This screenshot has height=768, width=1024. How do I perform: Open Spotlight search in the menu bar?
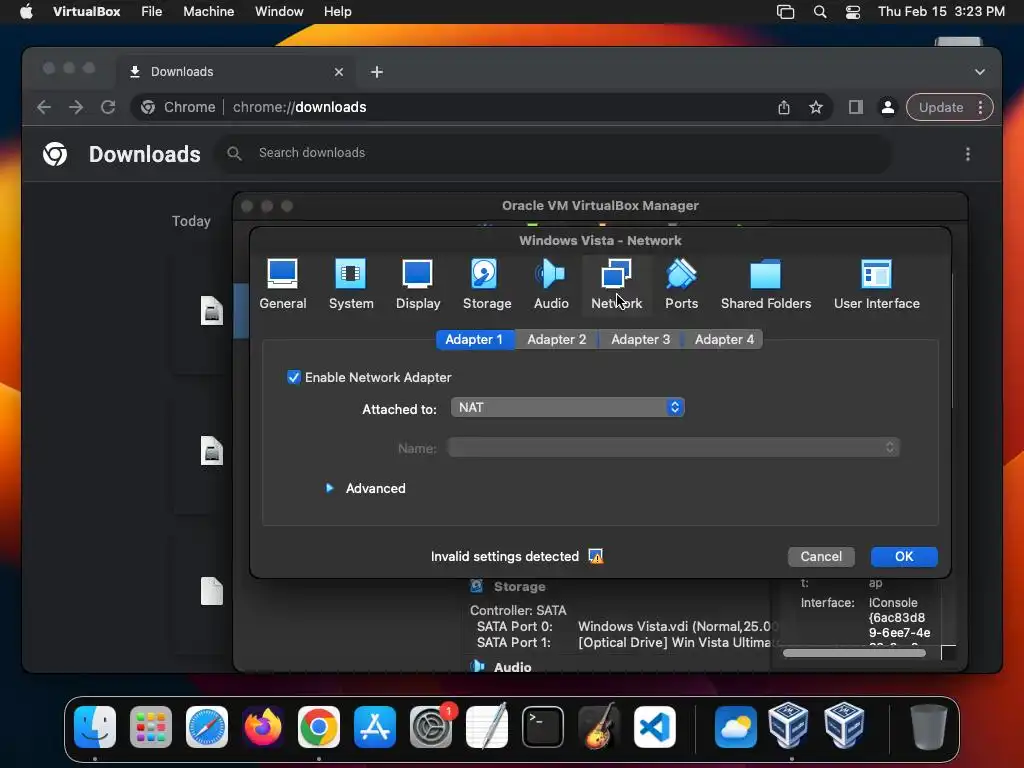pos(820,12)
